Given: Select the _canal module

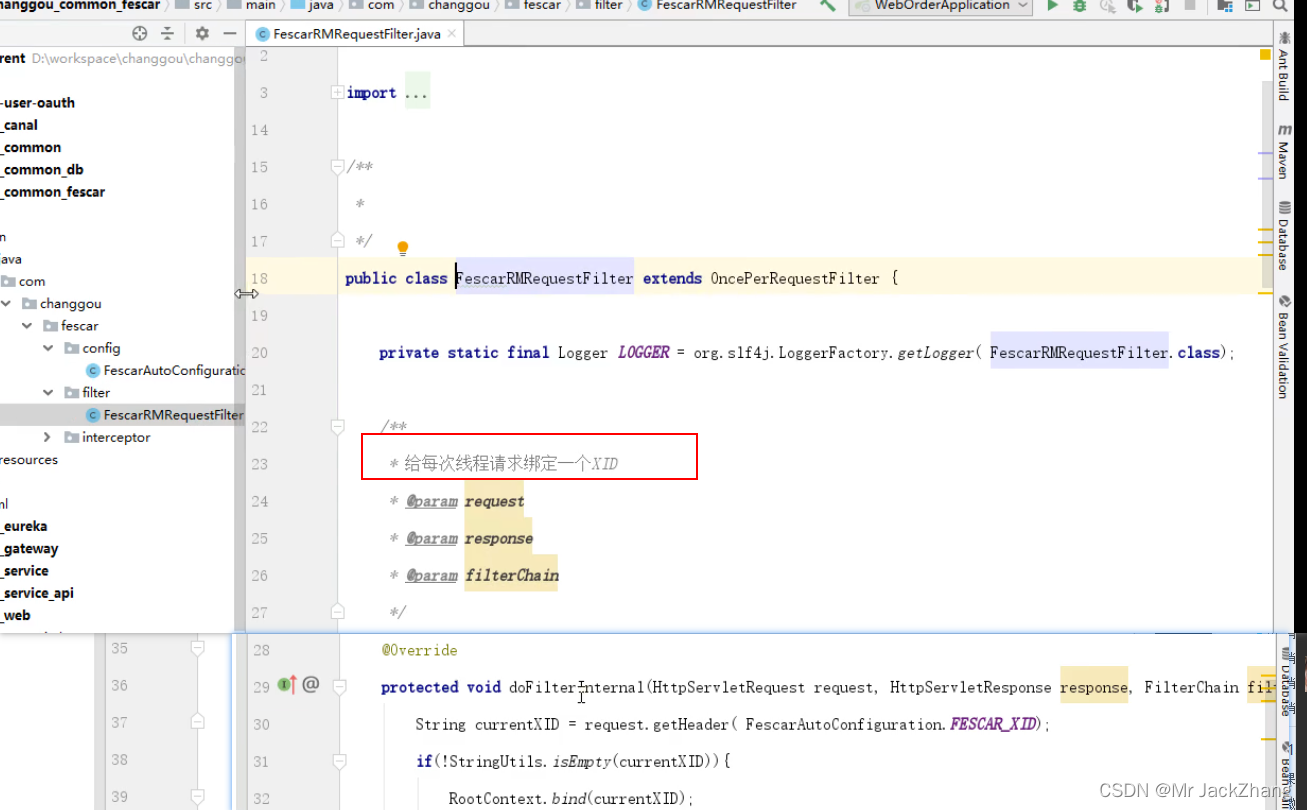Looking at the screenshot, I should [20, 125].
